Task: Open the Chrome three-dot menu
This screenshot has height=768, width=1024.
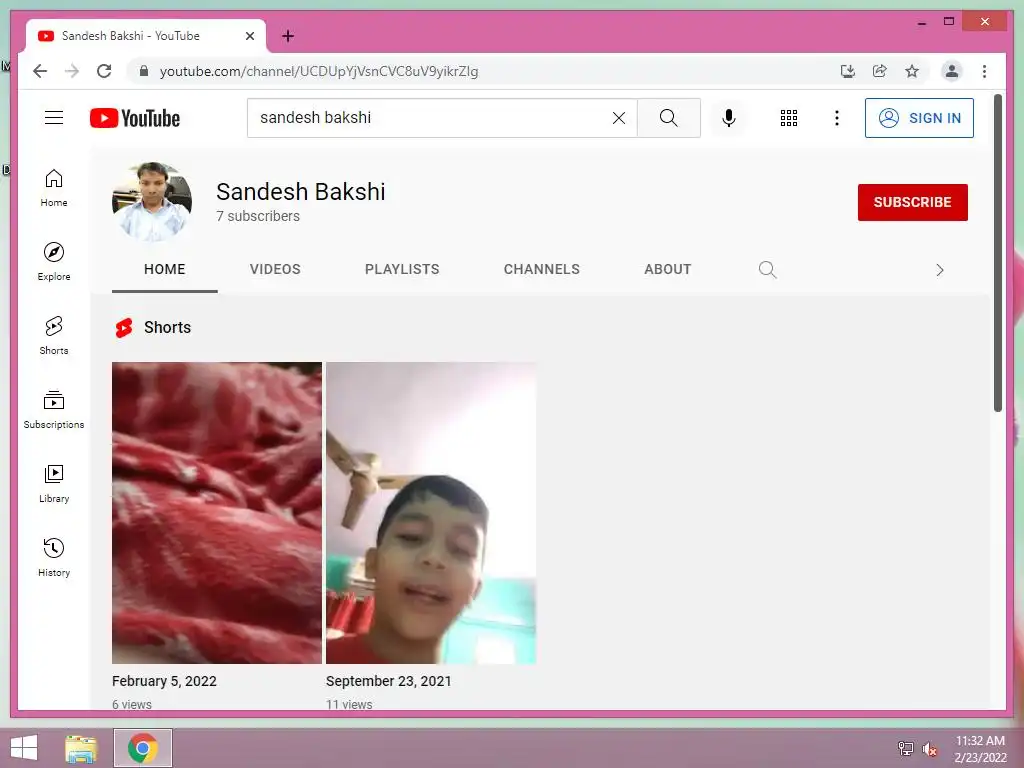Action: (984, 71)
